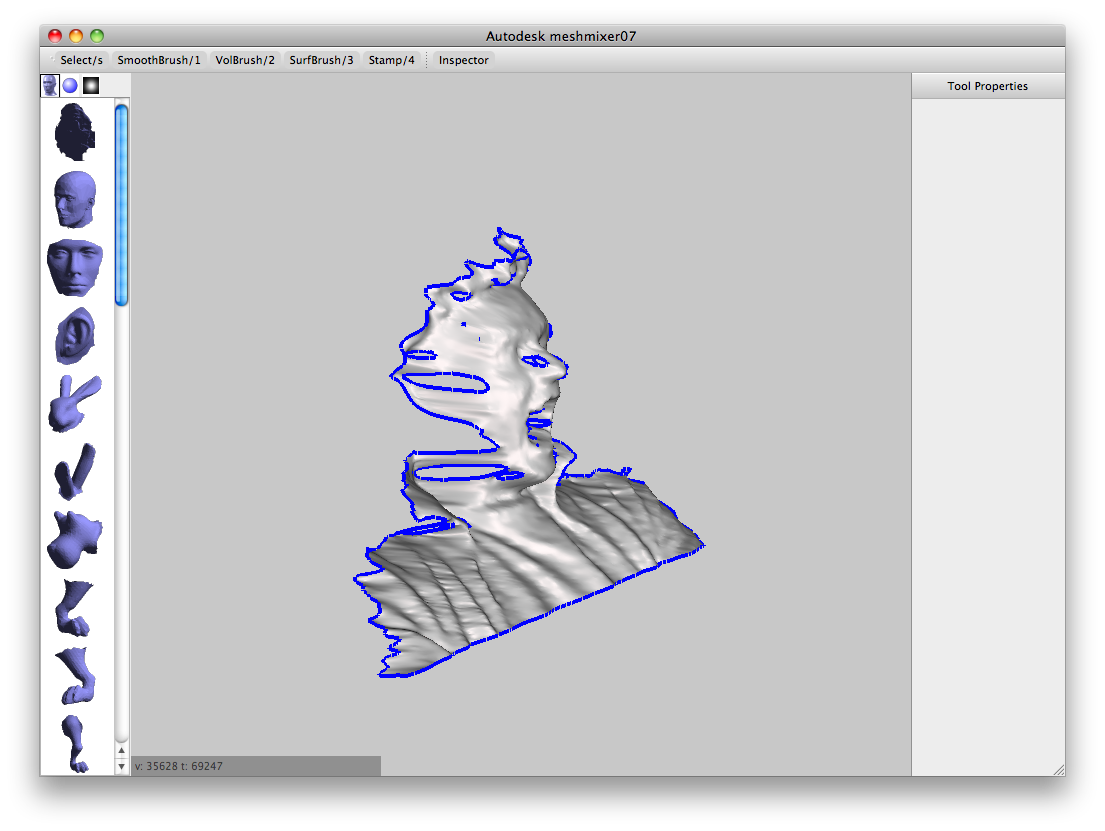Click the parts list scrollbar thumb
1105x831 pixels.
click(x=121, y=205)
